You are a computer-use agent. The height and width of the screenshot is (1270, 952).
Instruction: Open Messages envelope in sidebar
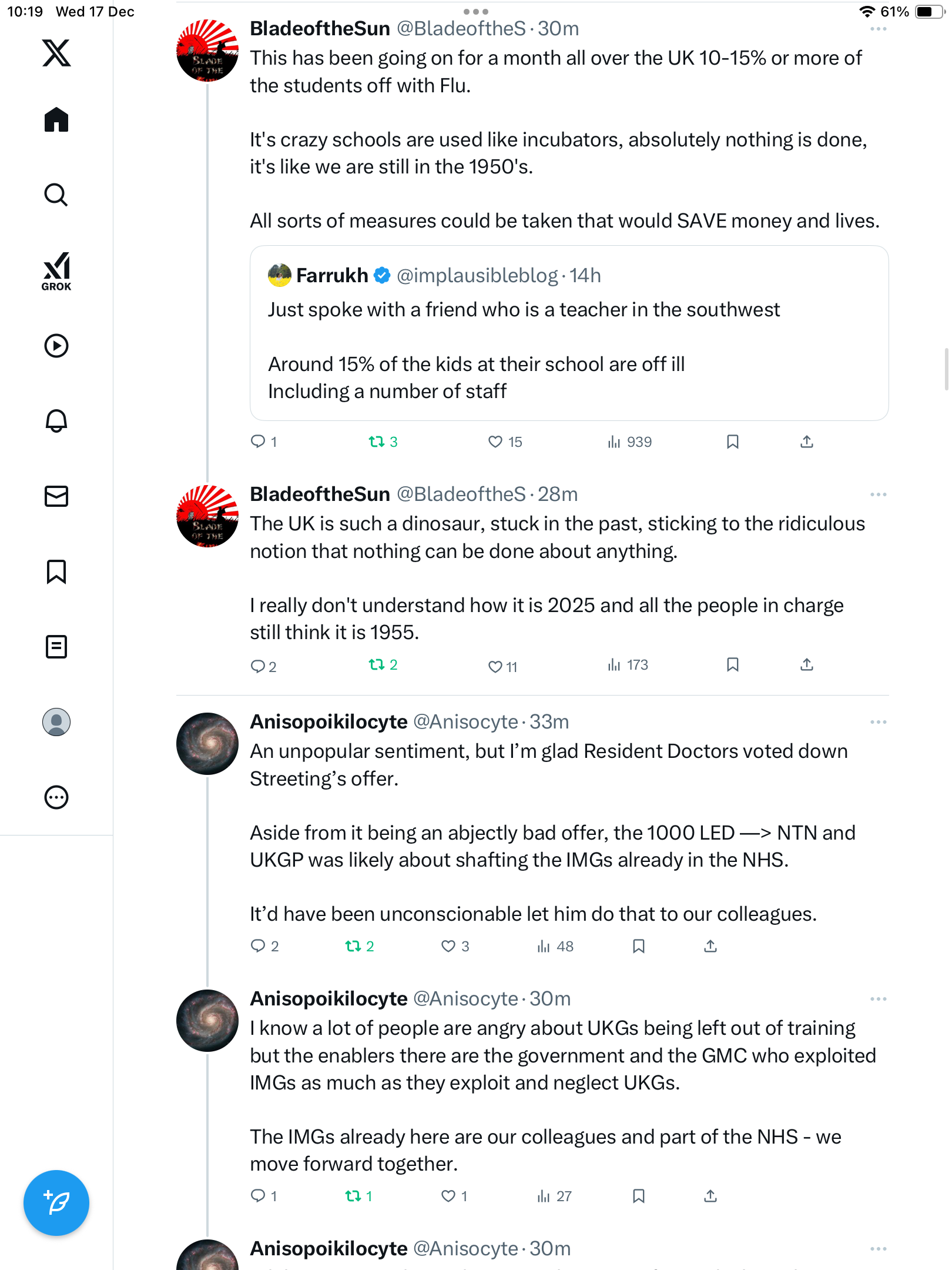pyautogui.click(x=56, y=496)
